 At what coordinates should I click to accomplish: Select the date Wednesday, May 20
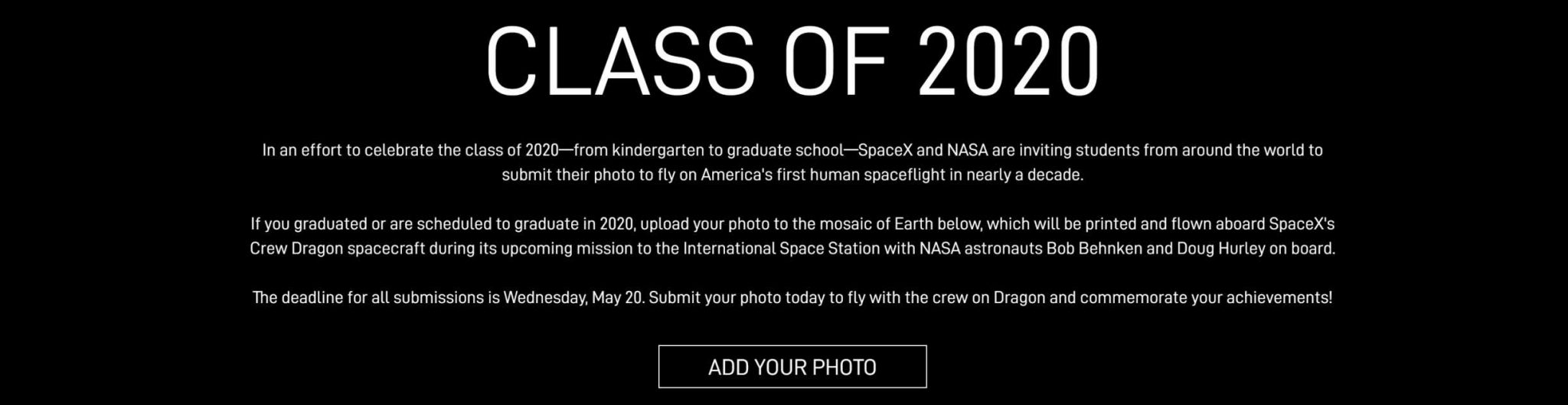[x=573, y=298]
